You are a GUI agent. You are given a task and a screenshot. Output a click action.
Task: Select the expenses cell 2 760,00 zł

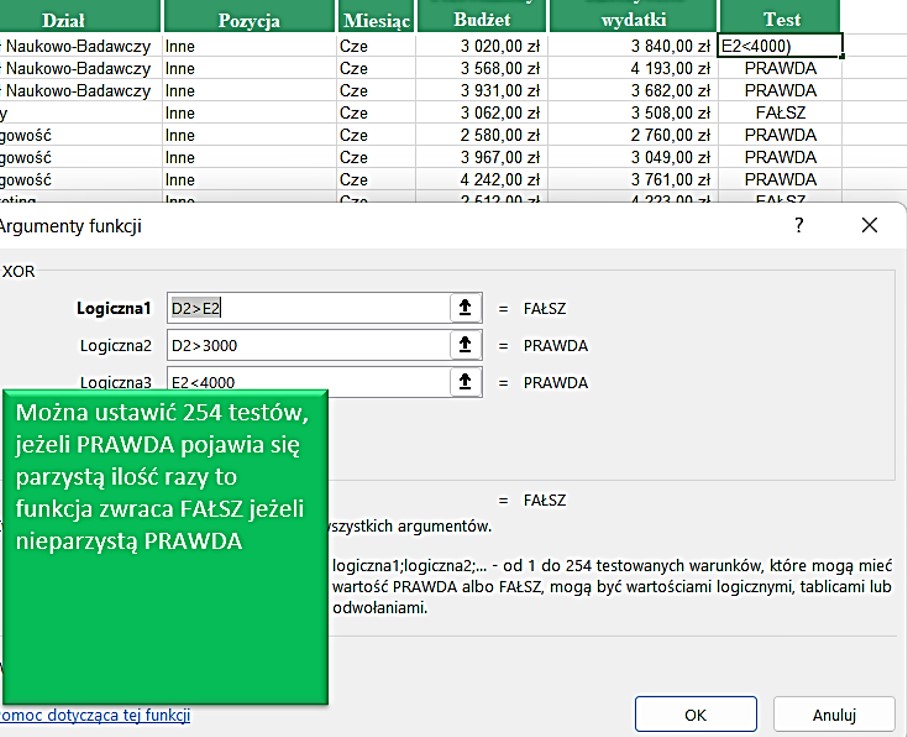pos(632,135)
